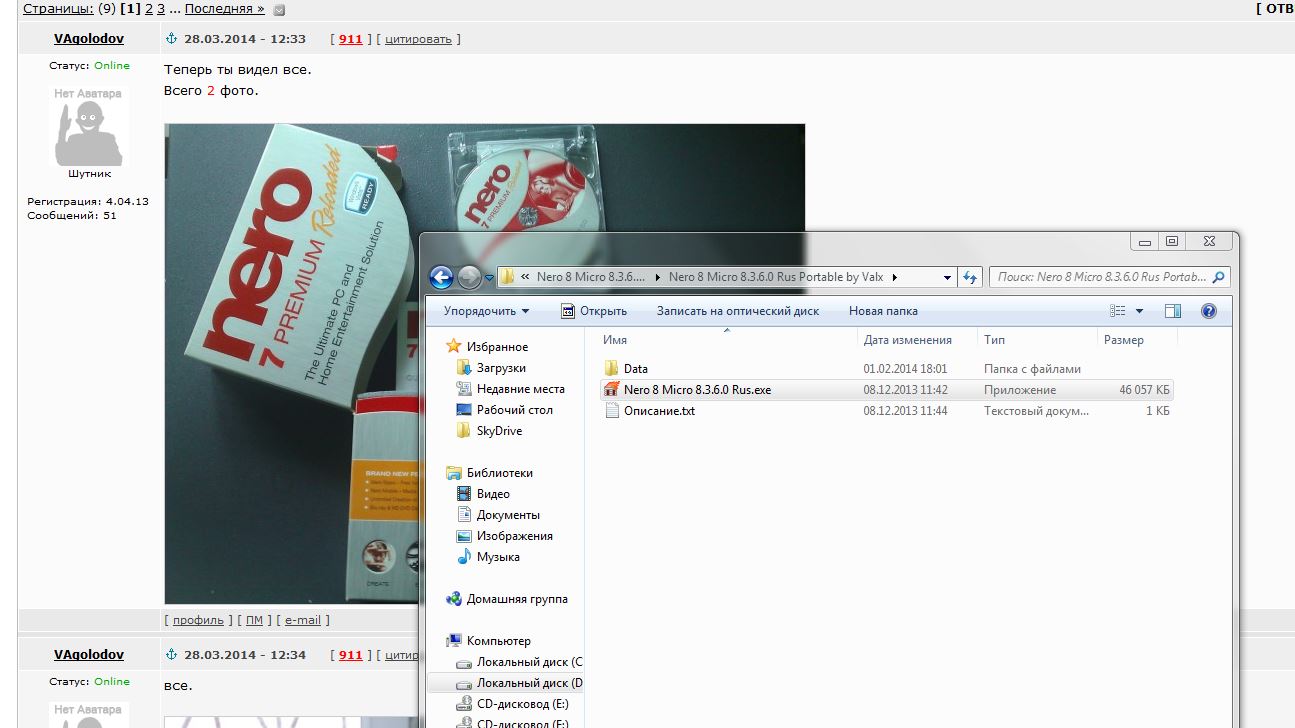
Task: Sort by the Размер column header
Action: 1137,340
